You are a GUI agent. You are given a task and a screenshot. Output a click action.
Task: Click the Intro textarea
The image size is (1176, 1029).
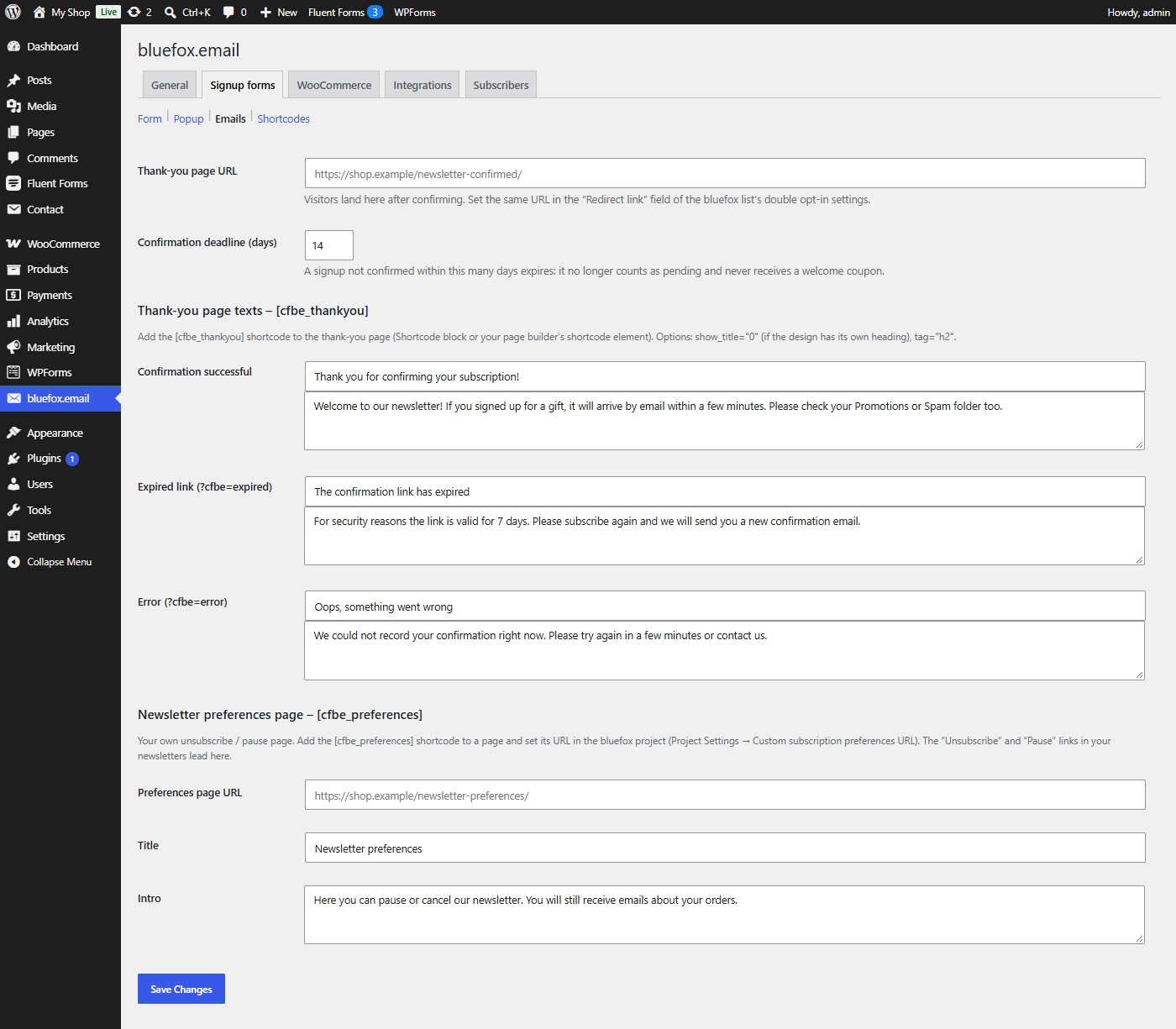click(725, 915)
